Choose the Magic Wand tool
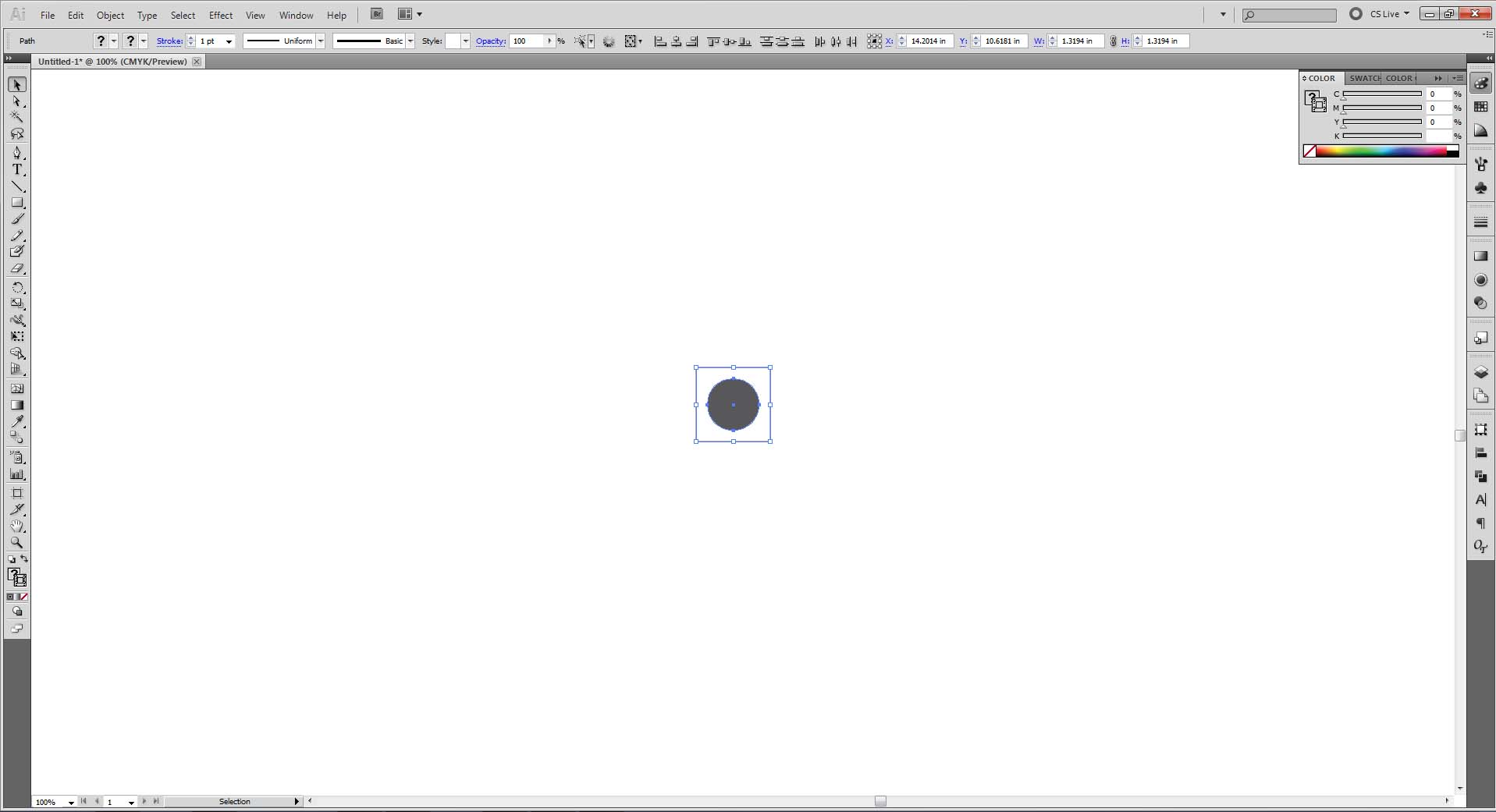Viewport: 1496px width, 812px height. (x=17, y=117)
